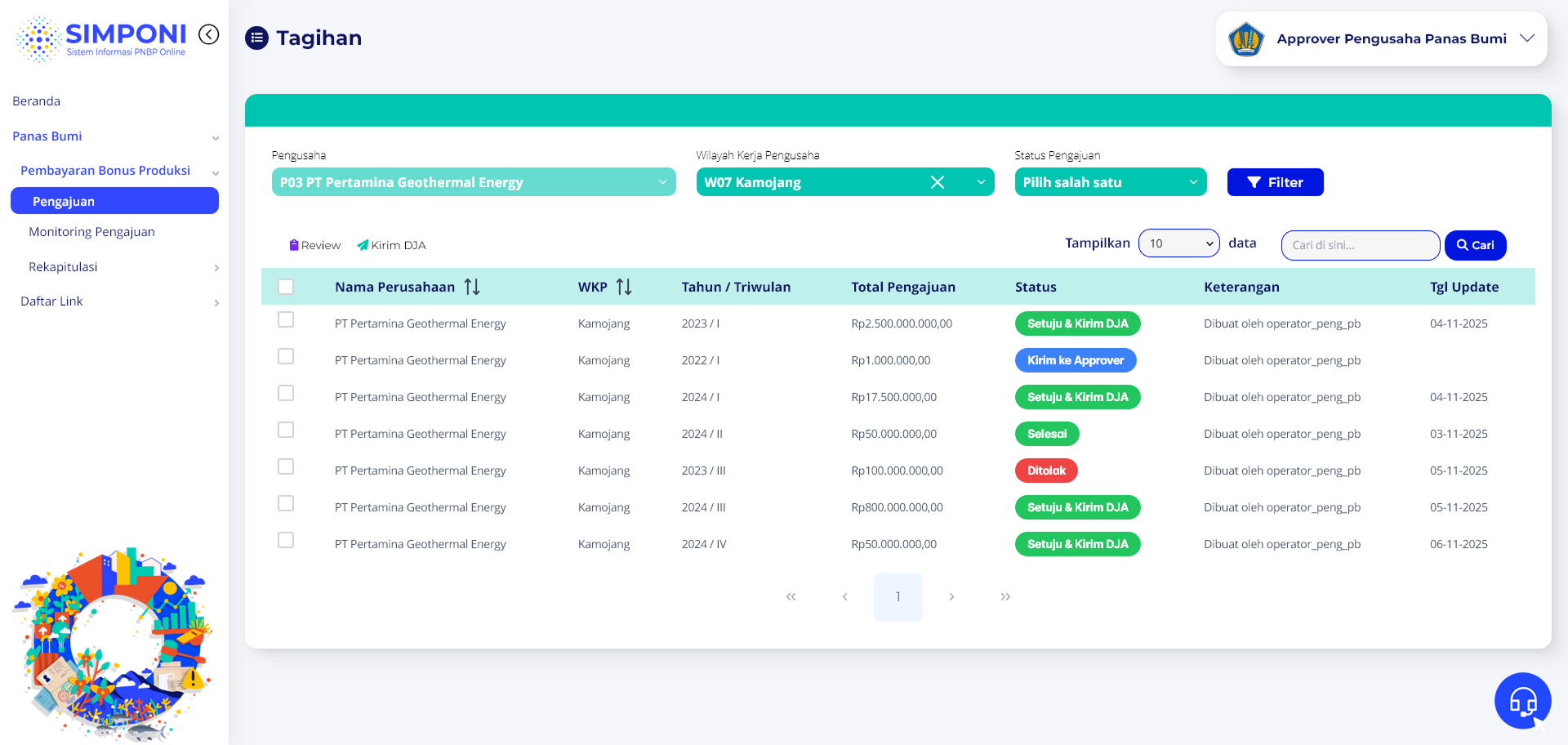This screenshot has height=745, width=1568.
Task: Click the 03-11-2025 update date
Action: pos(1459,434)
